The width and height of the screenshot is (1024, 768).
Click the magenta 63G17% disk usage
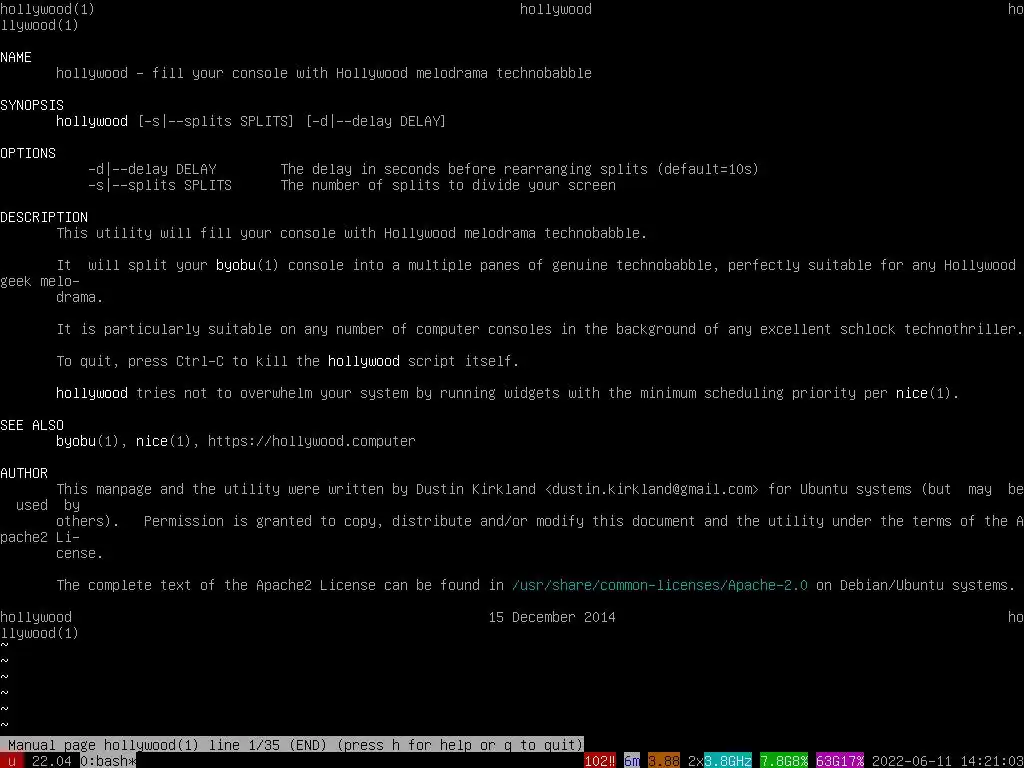[840, 761]
